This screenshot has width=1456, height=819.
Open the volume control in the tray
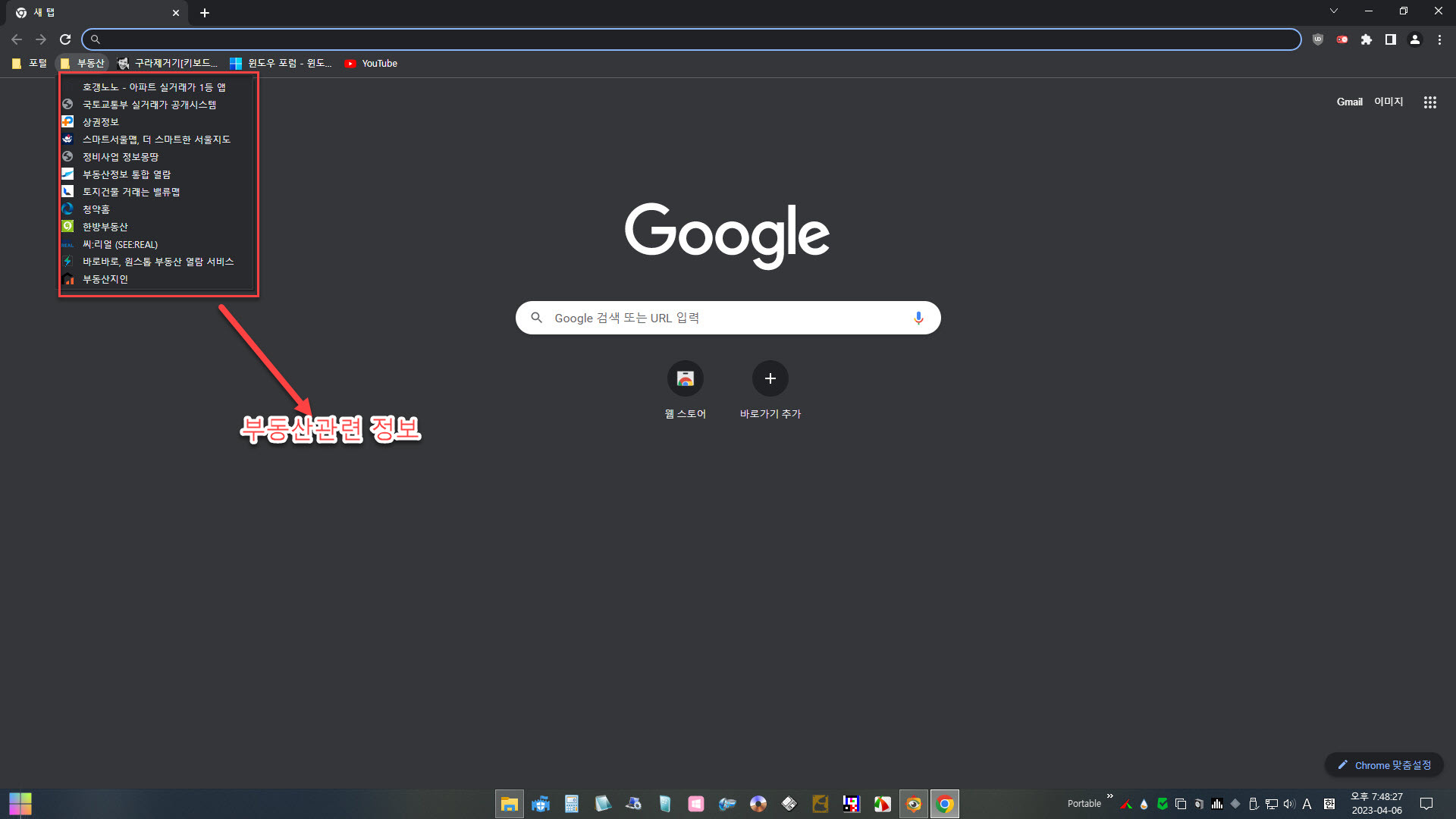(1289, 804)
